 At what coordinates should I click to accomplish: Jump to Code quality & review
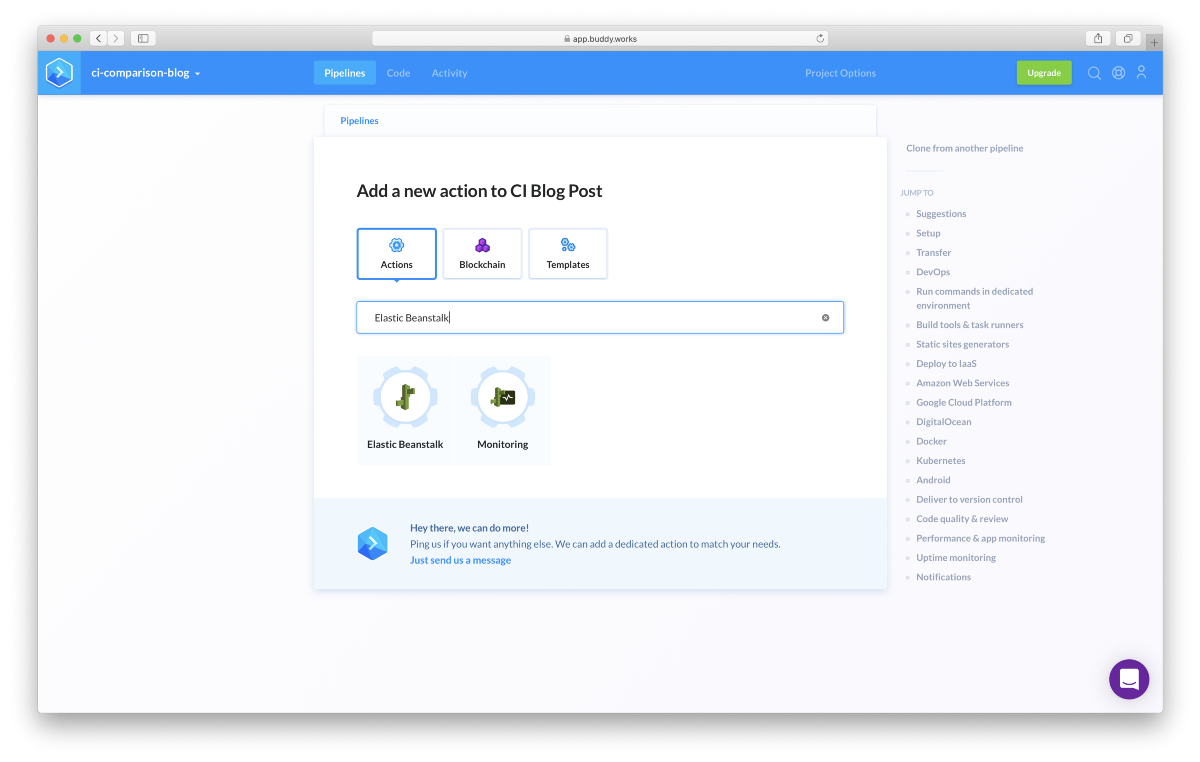[x=962, y=519]
